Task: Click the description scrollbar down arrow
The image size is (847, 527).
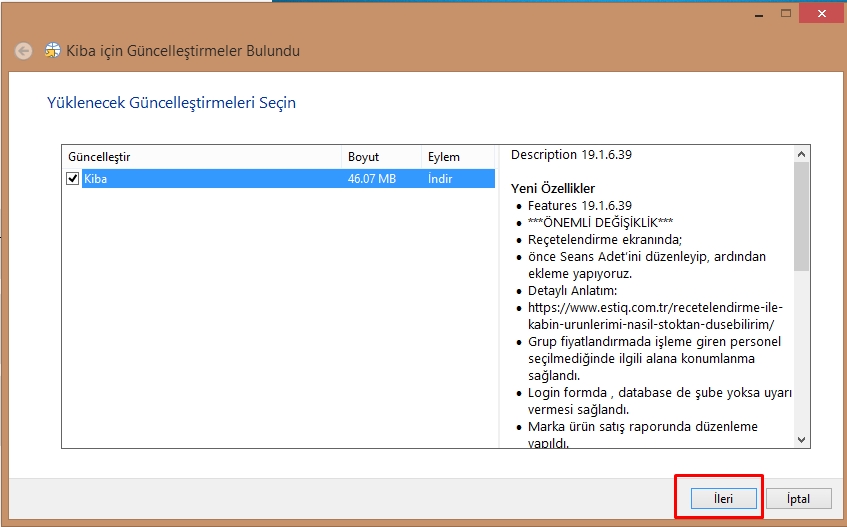Action: click(801, 439)
